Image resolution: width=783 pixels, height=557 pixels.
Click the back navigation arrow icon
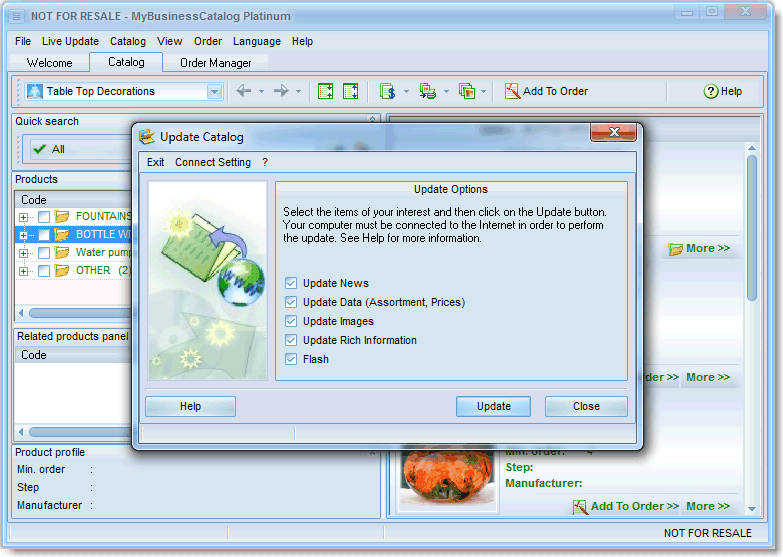point(244,91)
